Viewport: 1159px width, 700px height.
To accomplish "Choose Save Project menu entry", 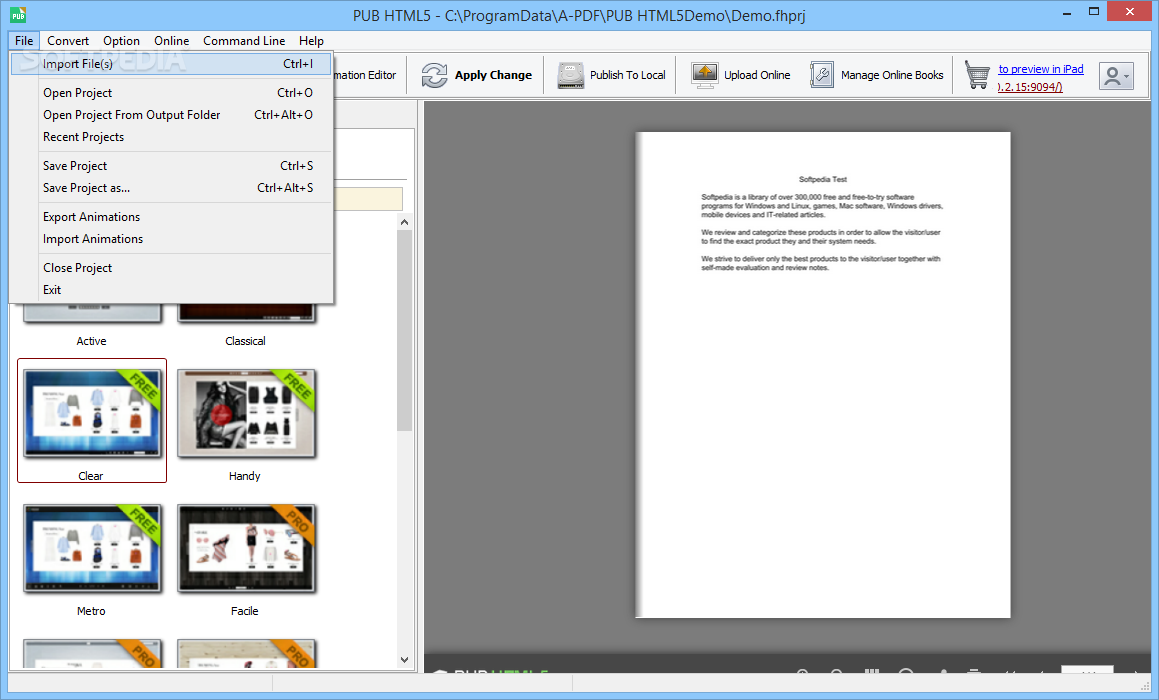I will pyautogui.click(x=171, y=166).
